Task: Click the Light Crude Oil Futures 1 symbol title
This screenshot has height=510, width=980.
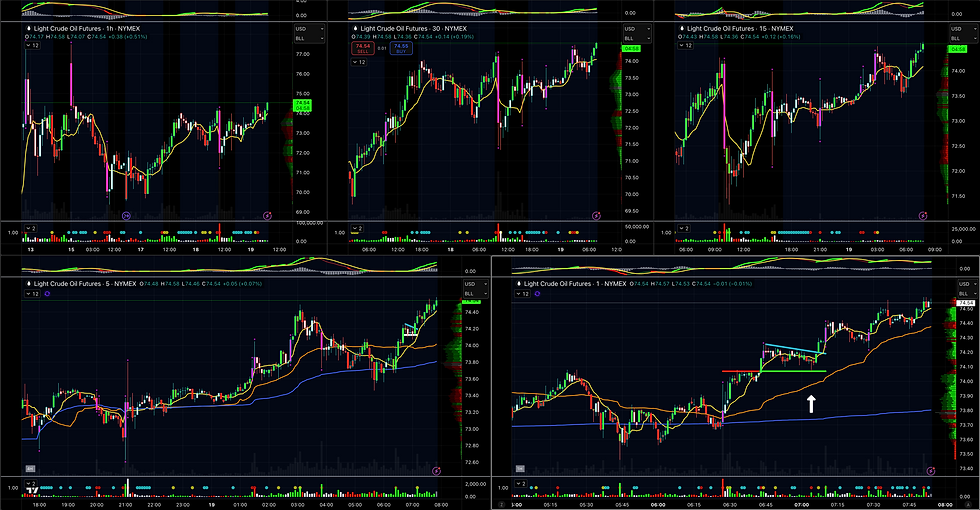Action: click(575, 284)
